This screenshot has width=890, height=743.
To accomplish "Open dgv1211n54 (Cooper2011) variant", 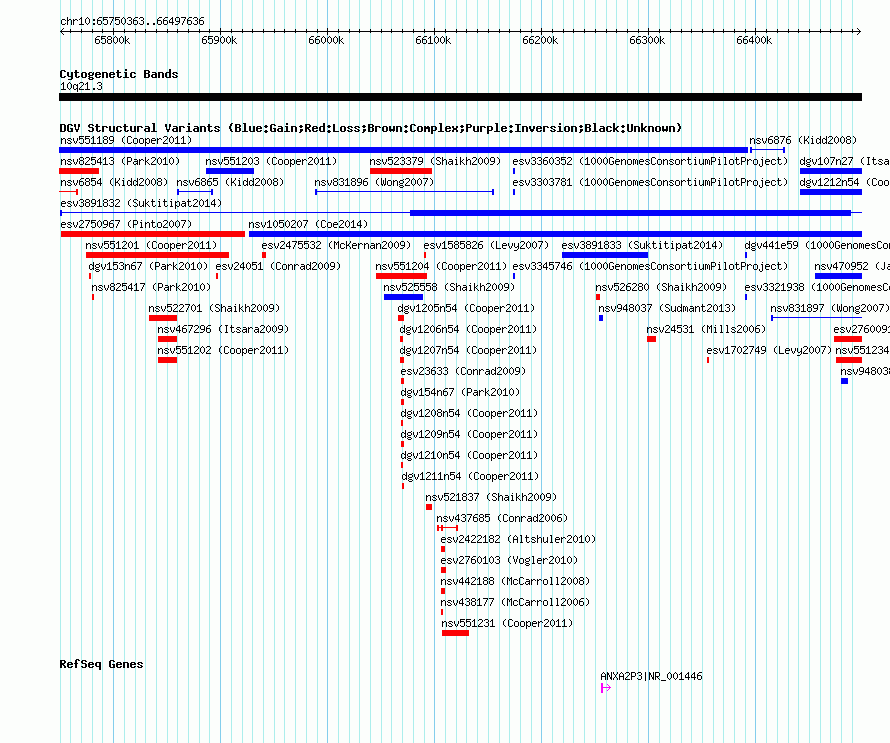I will pyautogui.click(x=470, y=476).
